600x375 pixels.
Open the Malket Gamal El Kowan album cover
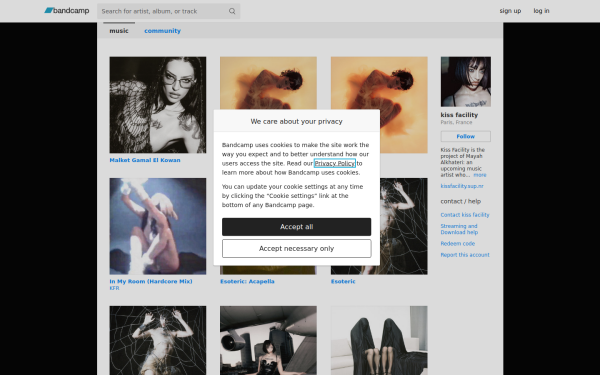tap(158, 105)
